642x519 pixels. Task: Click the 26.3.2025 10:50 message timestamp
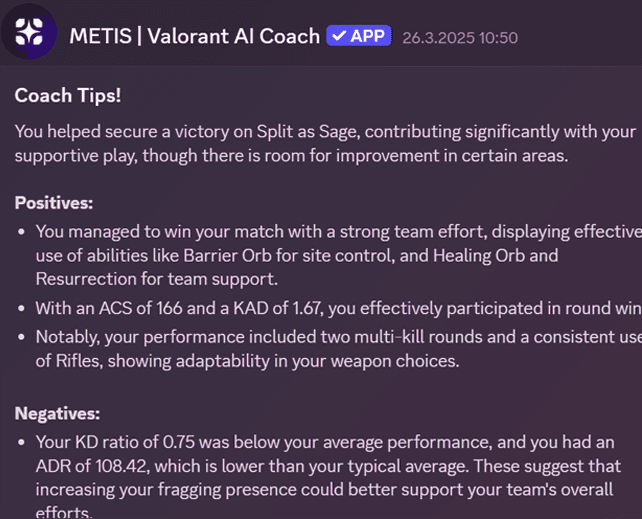(460, 38)
